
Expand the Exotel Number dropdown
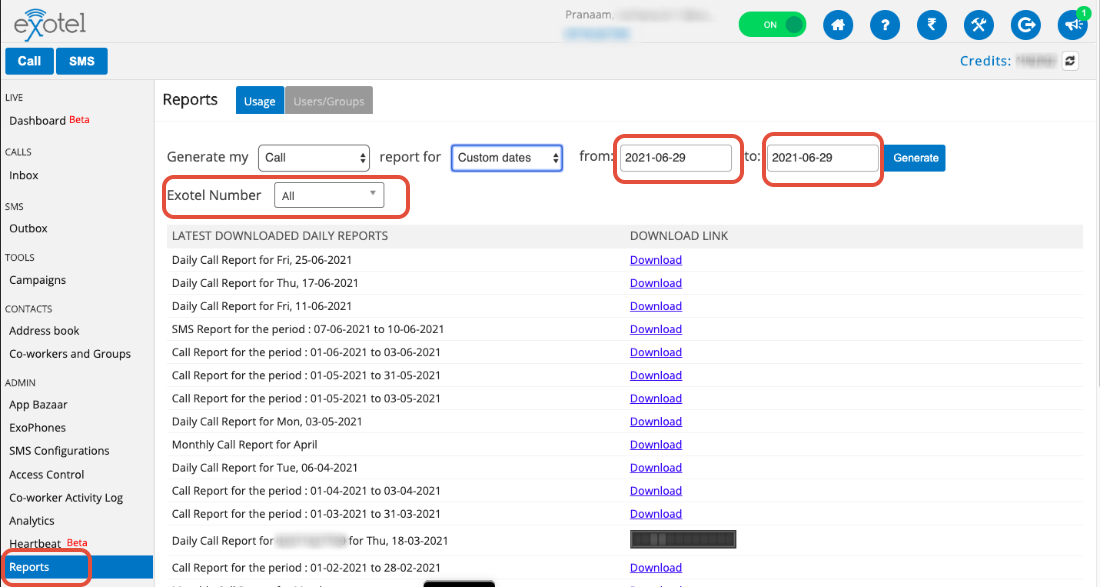329,195
